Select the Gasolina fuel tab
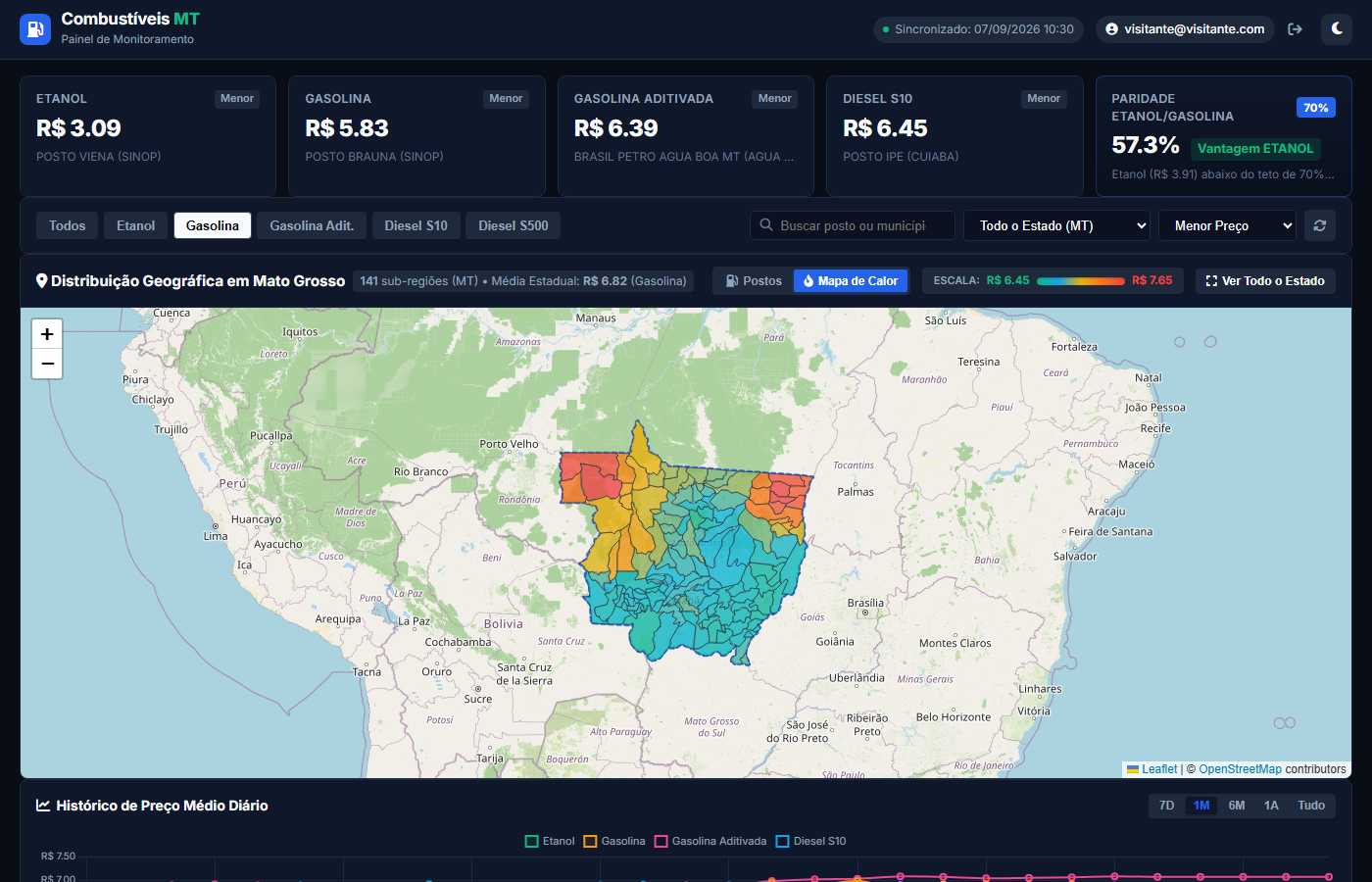Screen dimensions: 1372x882 pyautogui.click(x=213, y=225)
